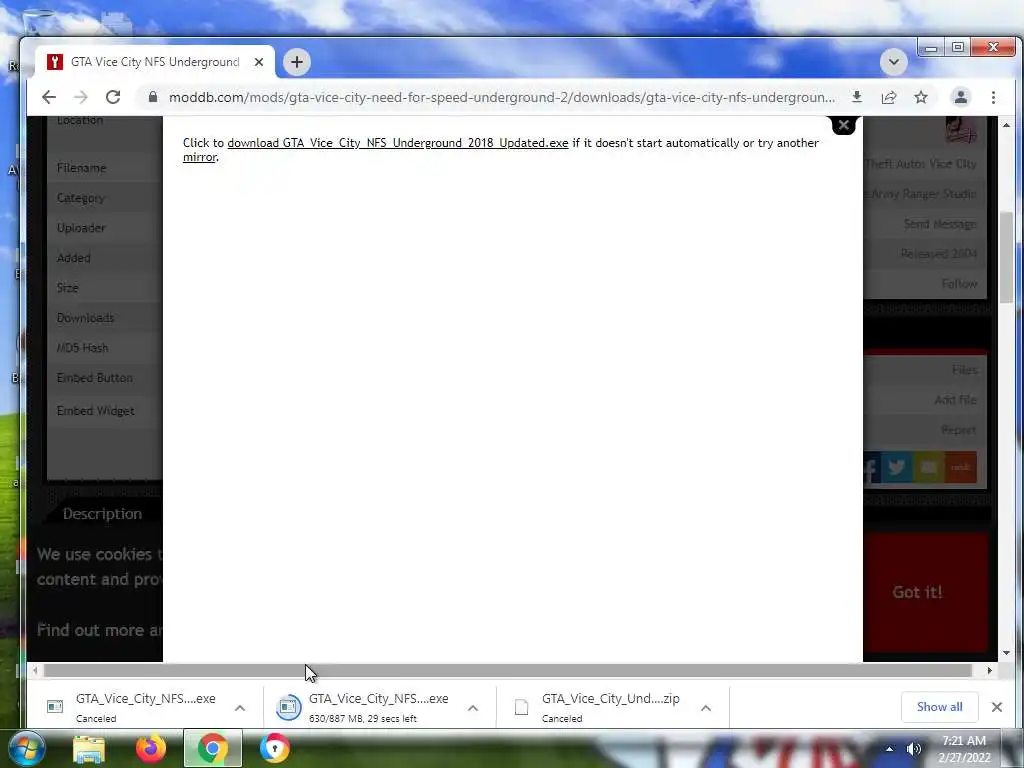The height and width of the screenshot is (768, 1024).
Task: Close the download popup overlay
Action: coord(844,125)
